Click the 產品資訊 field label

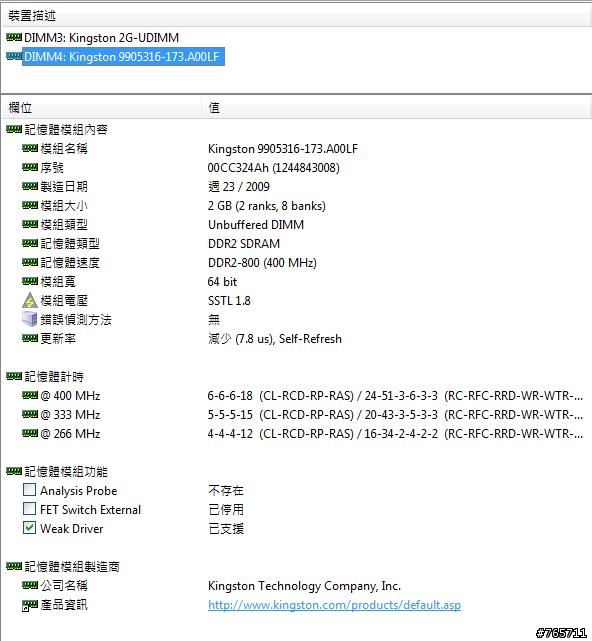click(64, 605)
